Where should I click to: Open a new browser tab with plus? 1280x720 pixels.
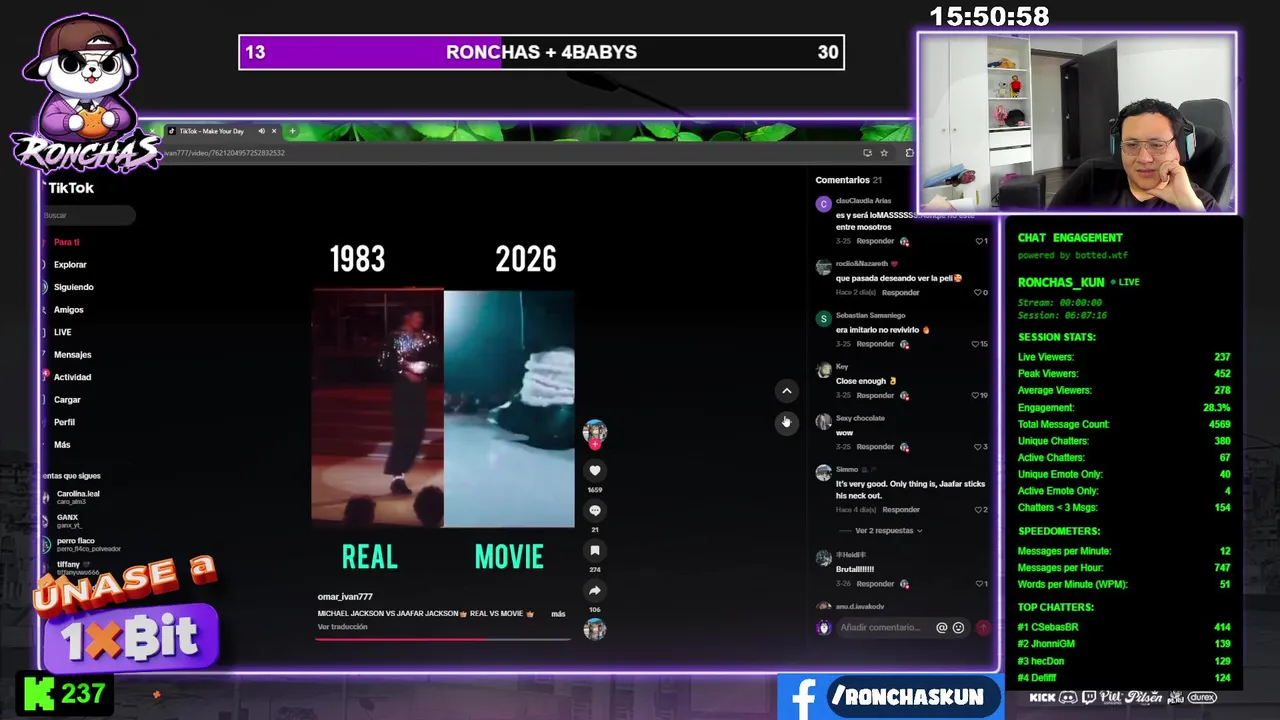pos(292,131)
